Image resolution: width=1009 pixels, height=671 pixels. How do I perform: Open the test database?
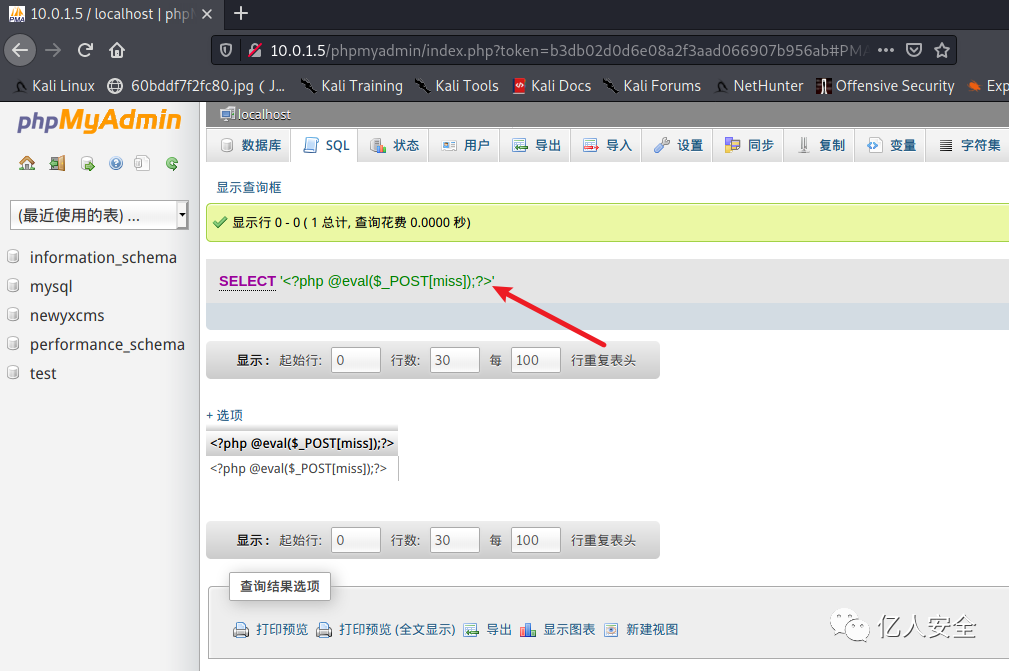(43, 373)
